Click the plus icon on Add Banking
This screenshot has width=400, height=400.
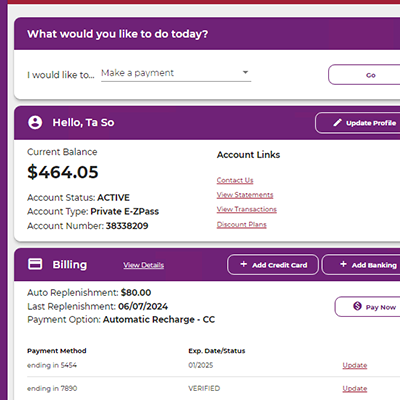tap(343, 264)
